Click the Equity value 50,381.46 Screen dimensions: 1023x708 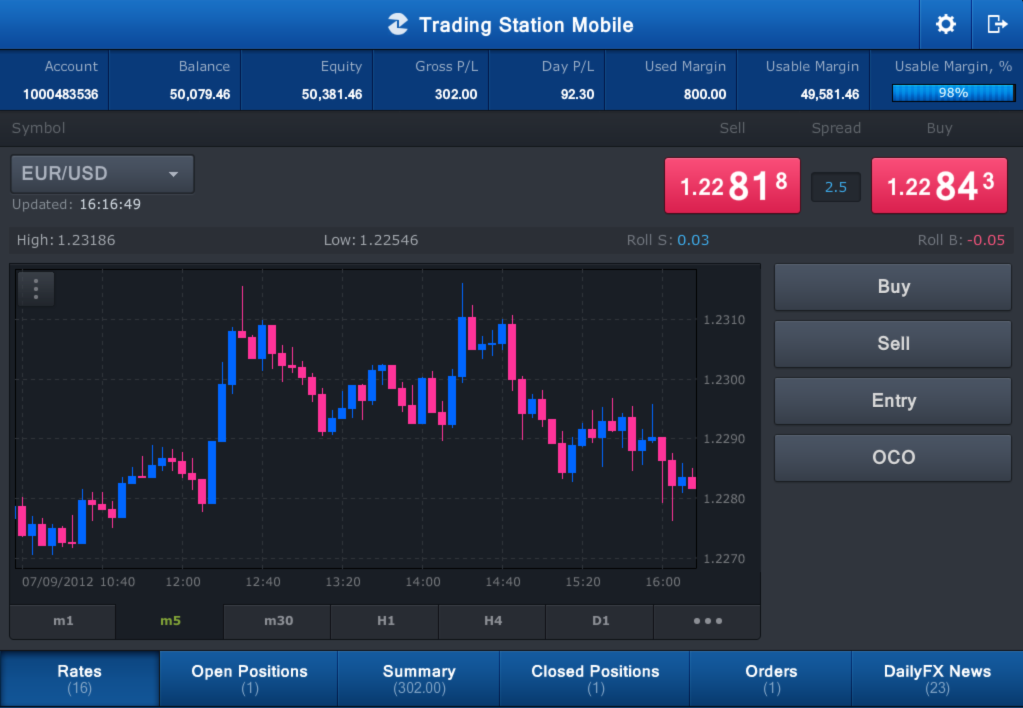point(331,95)
